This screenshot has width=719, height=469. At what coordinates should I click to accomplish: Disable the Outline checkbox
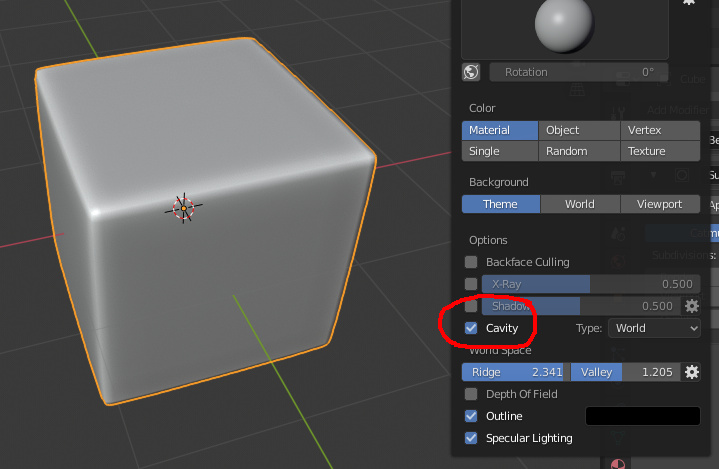tap(471, 416)
